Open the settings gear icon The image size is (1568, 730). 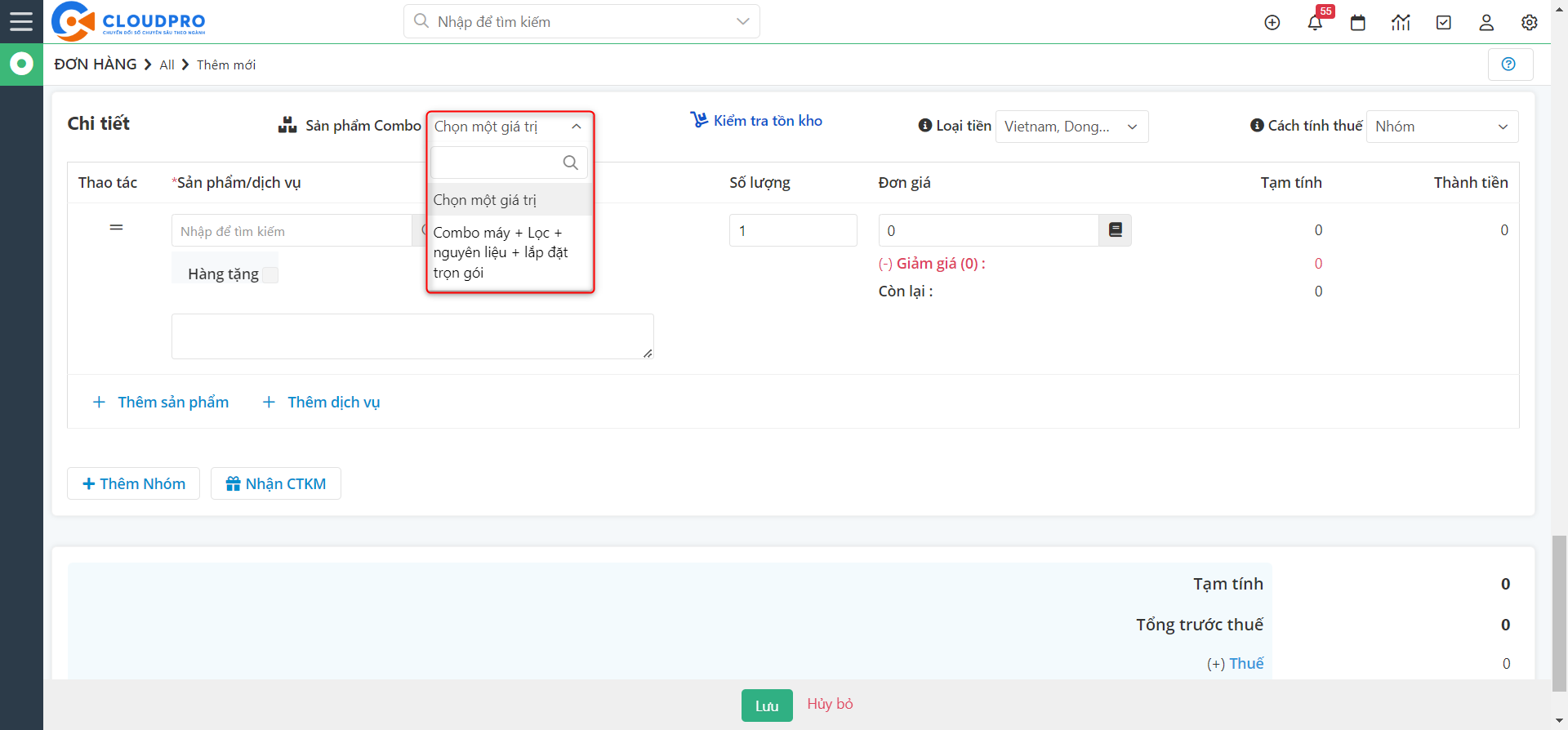pyautogui.click(x=1530, y=23)
